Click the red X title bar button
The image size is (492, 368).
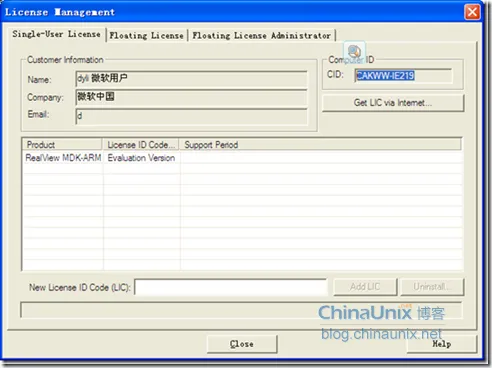pyautogui.click(x=472, y=12)
